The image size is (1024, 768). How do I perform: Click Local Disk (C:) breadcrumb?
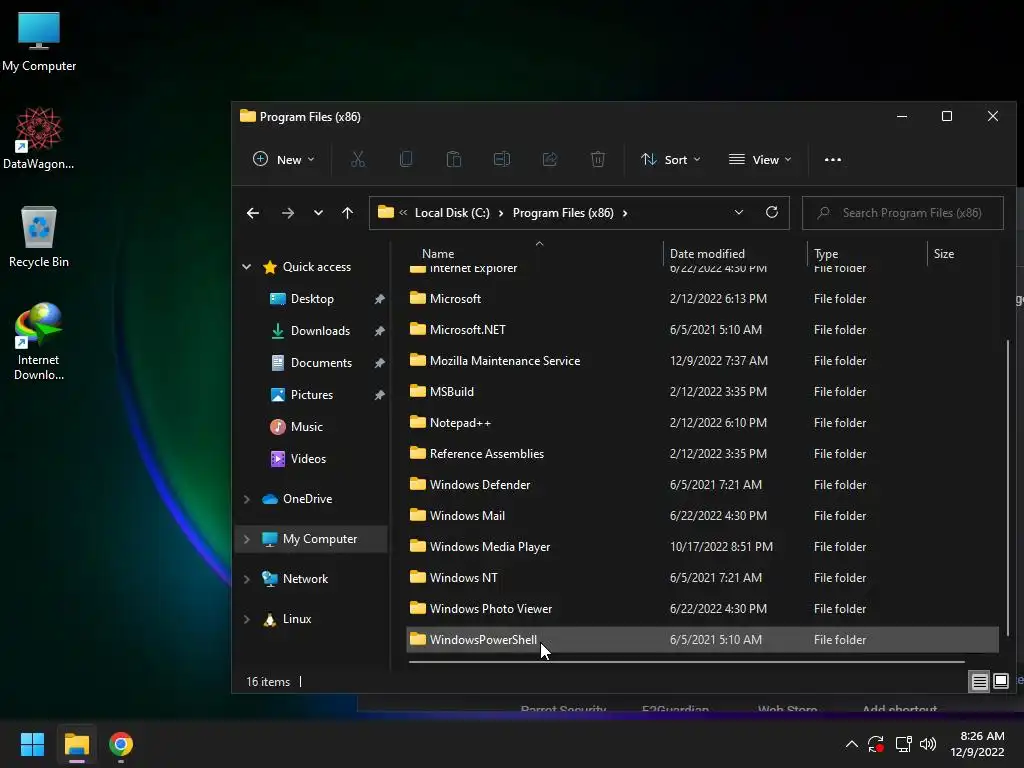[452, 213]
